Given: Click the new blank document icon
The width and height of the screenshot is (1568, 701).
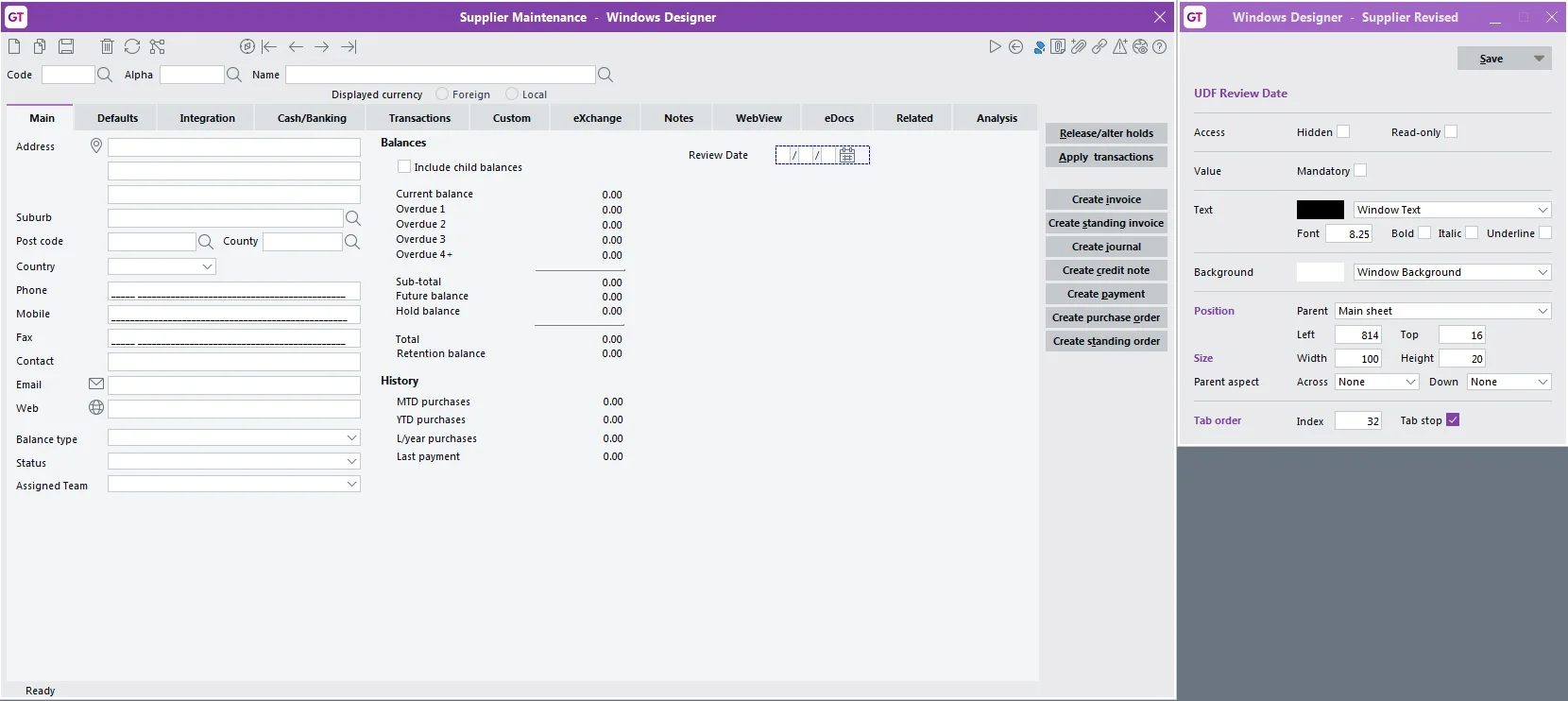Looking at the screenshot, I should 14,46.
